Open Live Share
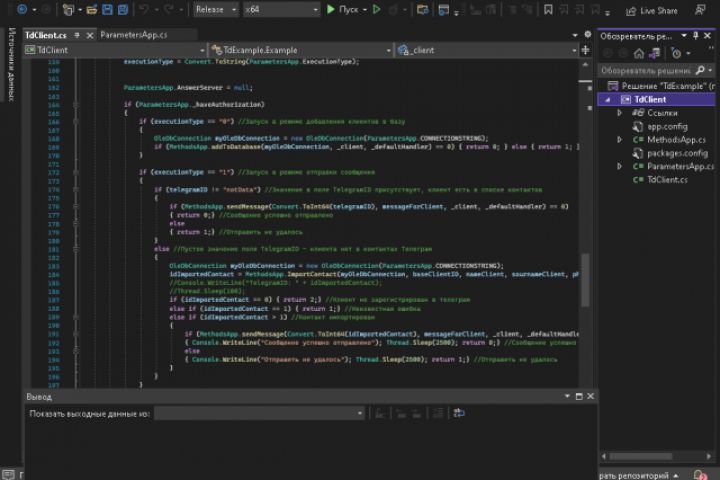This screenshot has height=480, width=720. 652,11
